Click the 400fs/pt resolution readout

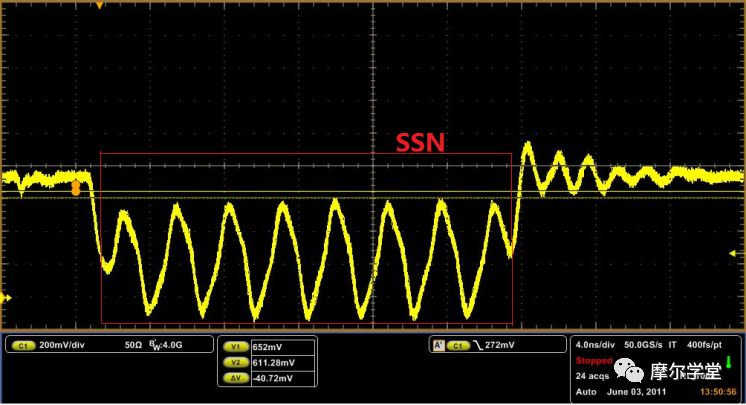click(704, 345)
